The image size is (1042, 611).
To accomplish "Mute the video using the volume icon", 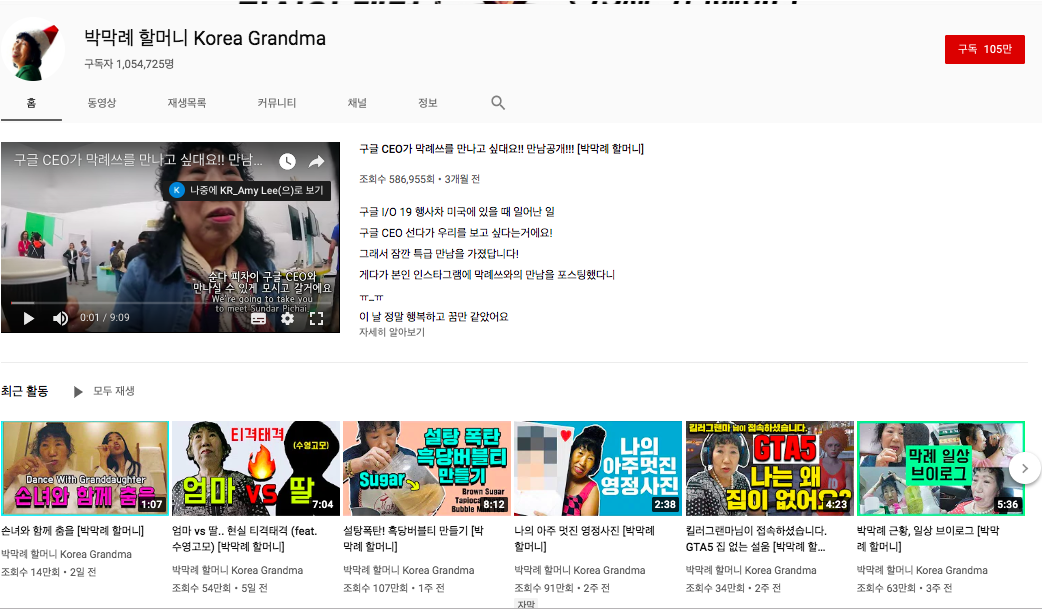I will [x=59, y=318].
